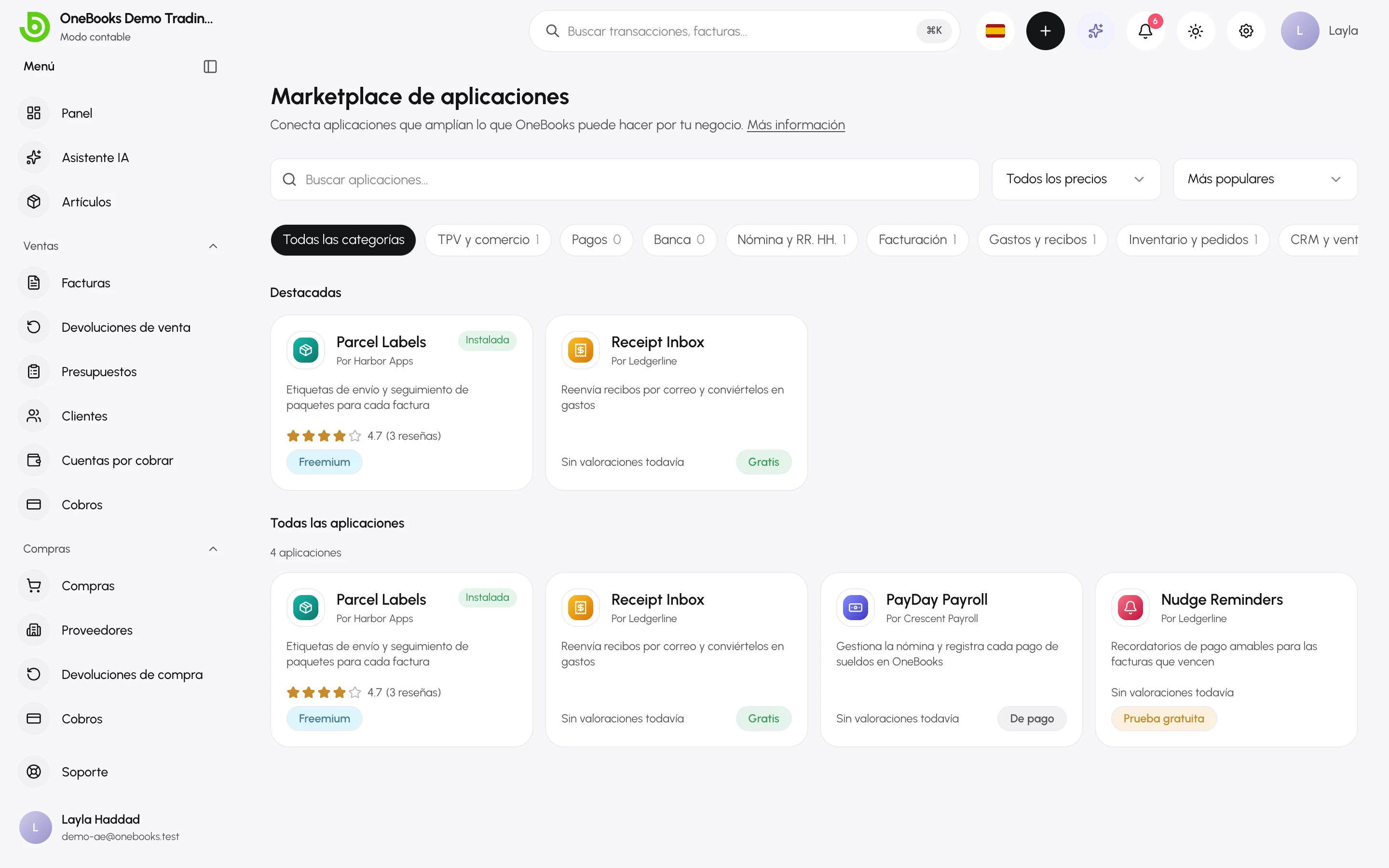Click the Buscar transacciones global search field
Screen dimensions: 1389x868
coord(744,31)
